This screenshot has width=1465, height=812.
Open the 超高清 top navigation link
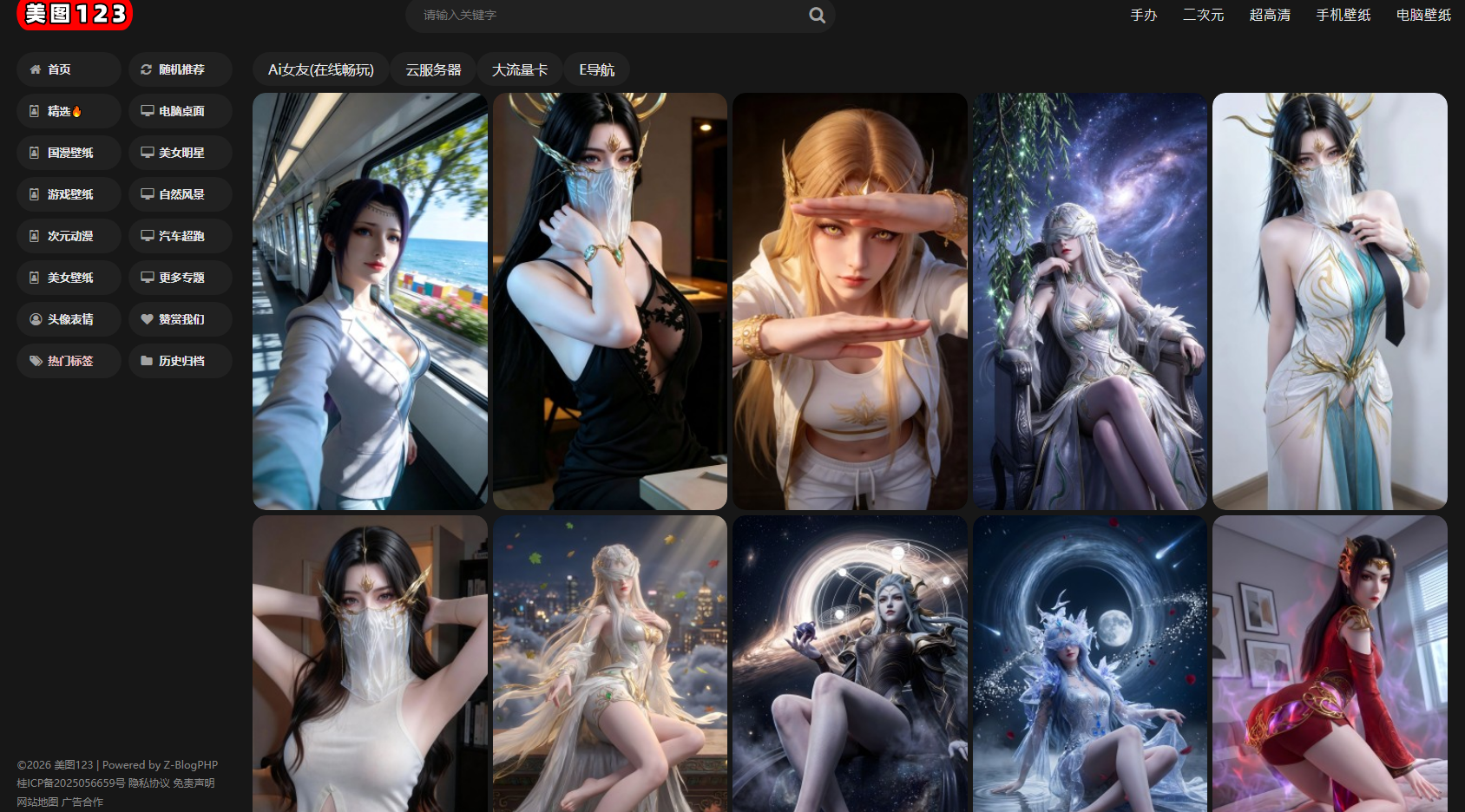point(1270,15)
